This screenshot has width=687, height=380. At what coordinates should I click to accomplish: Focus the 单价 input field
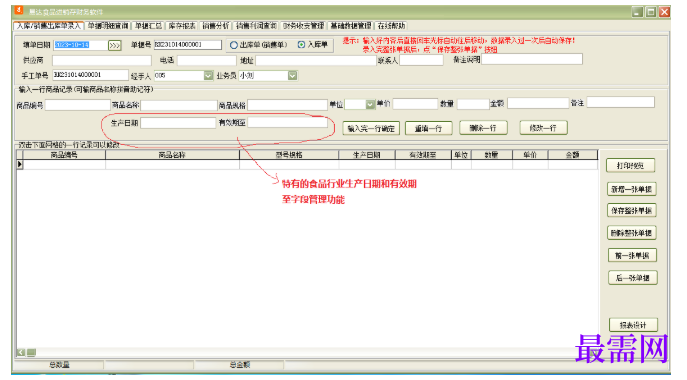[x=415, y=104]
